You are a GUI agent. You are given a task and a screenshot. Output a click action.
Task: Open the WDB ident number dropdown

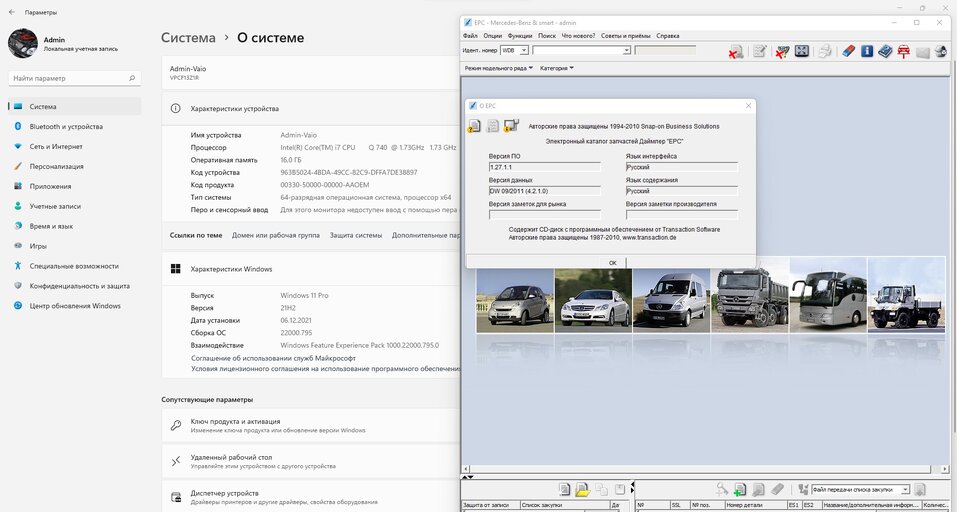(x=523, y=51)
